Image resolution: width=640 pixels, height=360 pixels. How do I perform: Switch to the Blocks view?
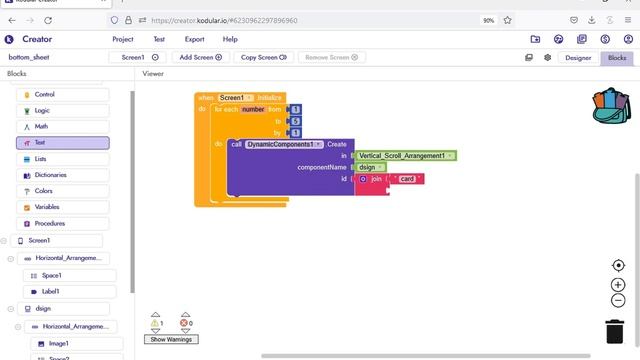[617, 58]
